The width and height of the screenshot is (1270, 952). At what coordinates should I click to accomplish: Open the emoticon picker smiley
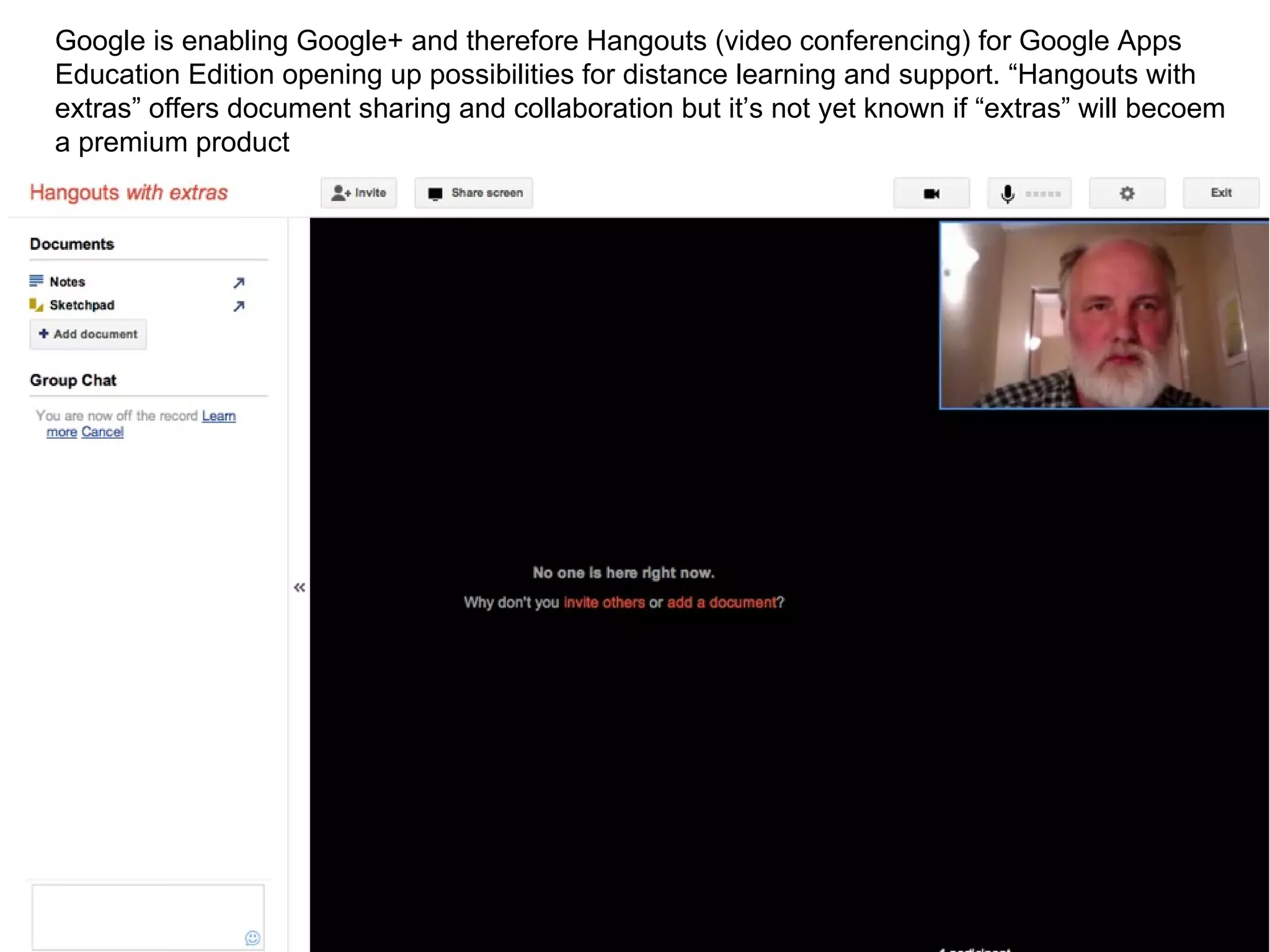[252, 938]
